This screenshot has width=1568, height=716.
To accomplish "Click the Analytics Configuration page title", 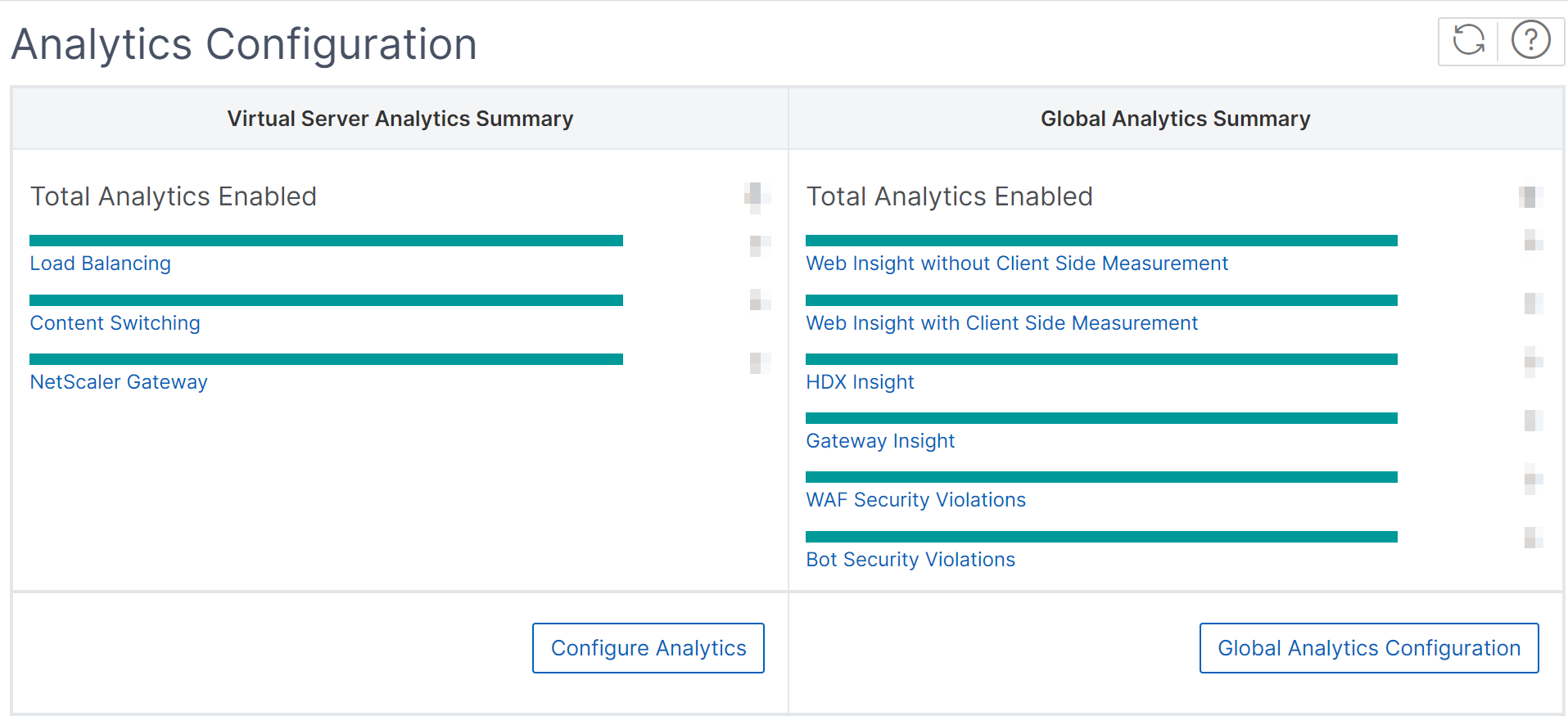I will (x=244, y=44).
